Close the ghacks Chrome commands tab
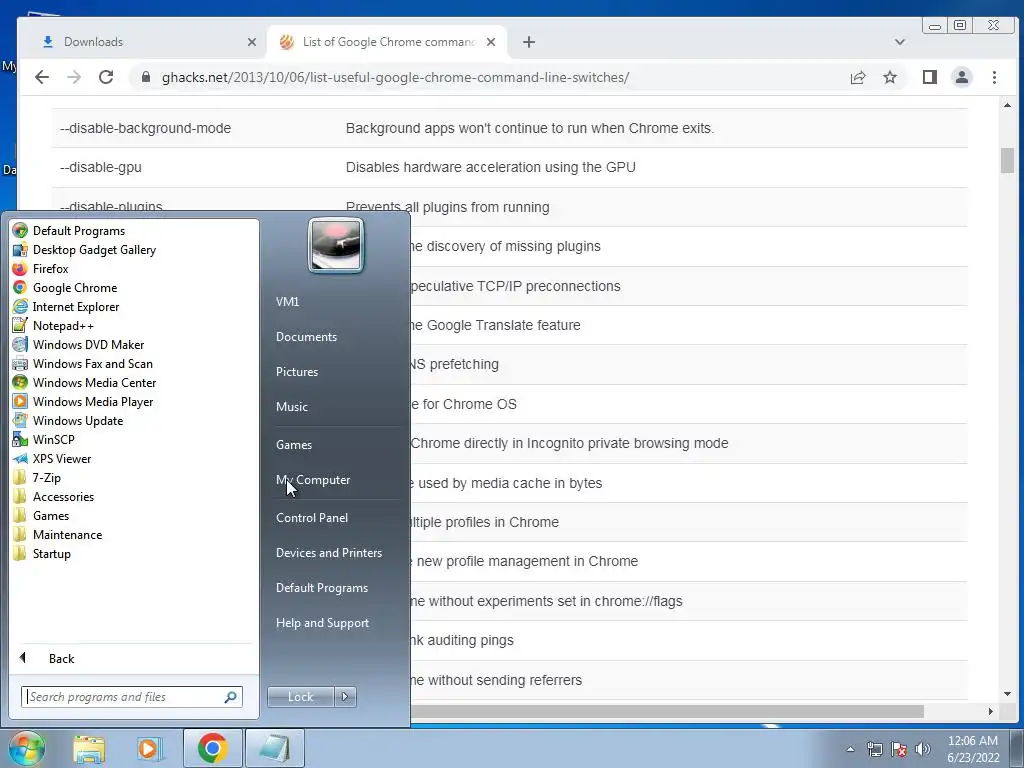 (x=491, y=42)
